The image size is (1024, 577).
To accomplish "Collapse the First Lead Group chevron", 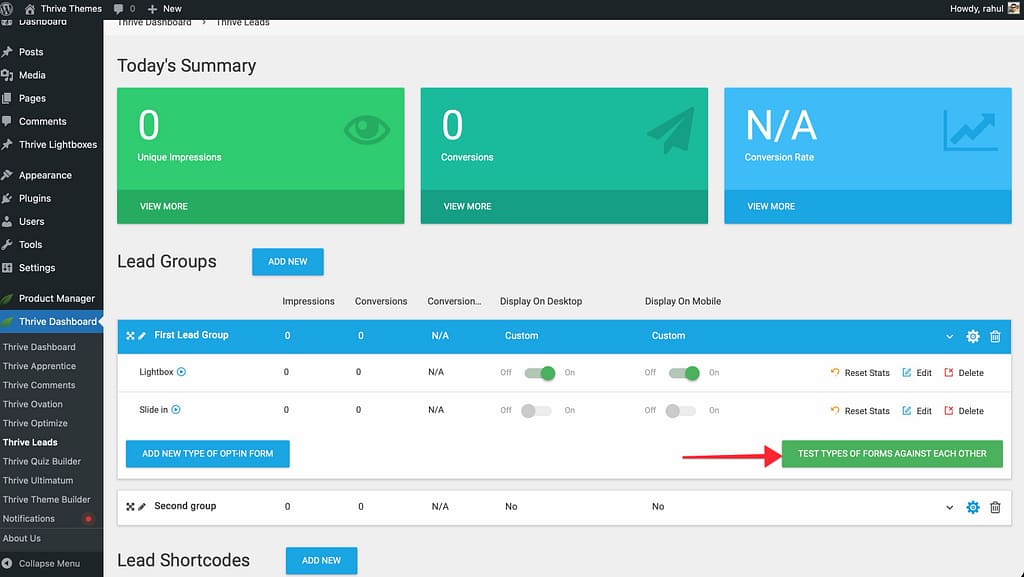I will [x=949, y=336].
